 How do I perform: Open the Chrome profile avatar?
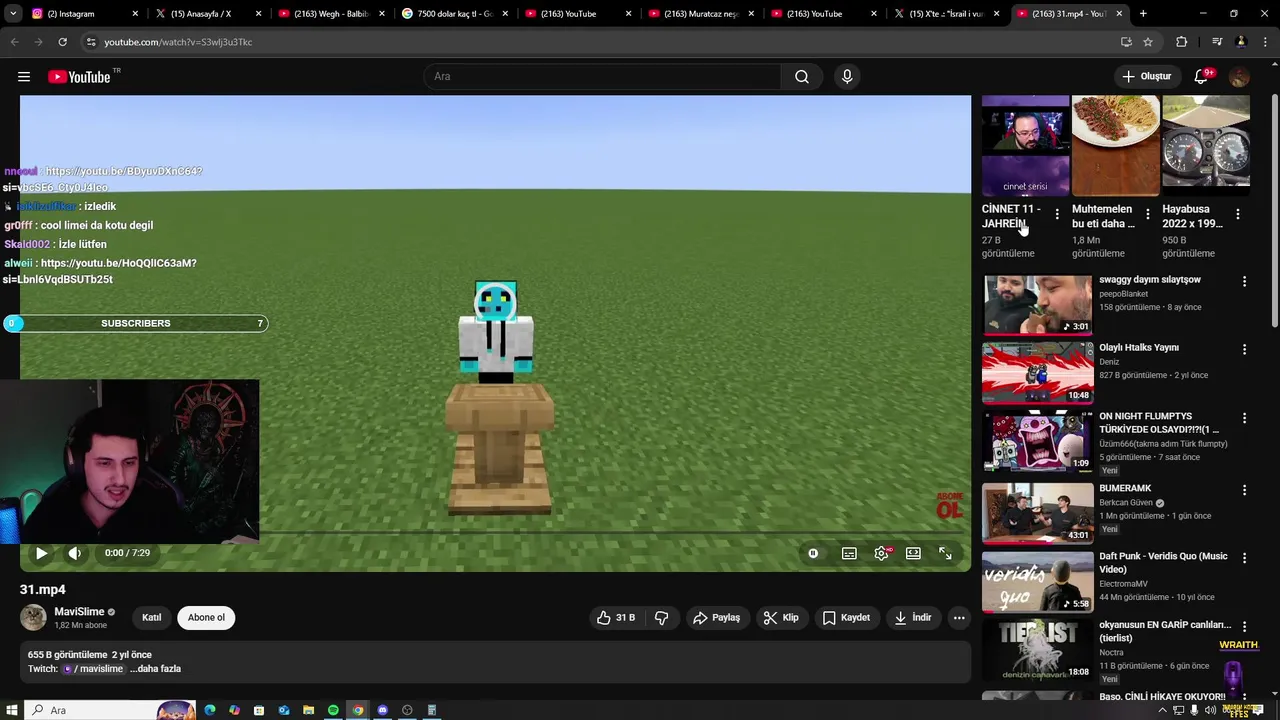(1241, 42)
